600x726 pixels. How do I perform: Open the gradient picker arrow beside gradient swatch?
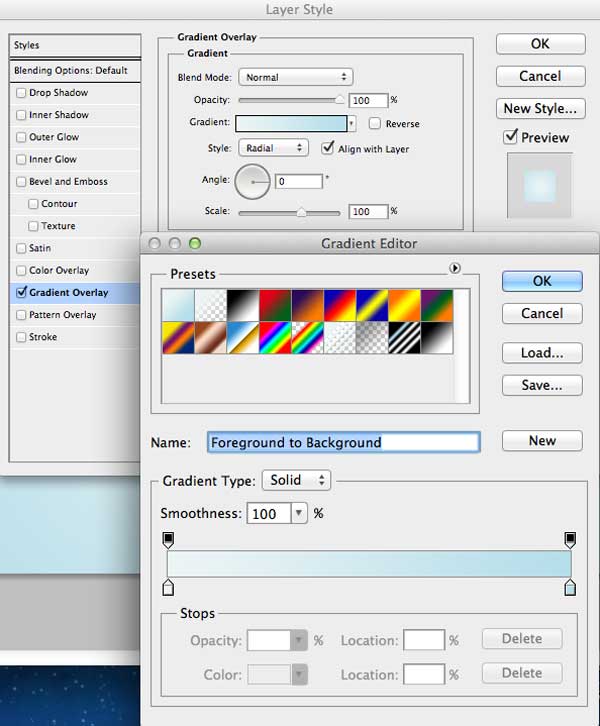point(352,124)
